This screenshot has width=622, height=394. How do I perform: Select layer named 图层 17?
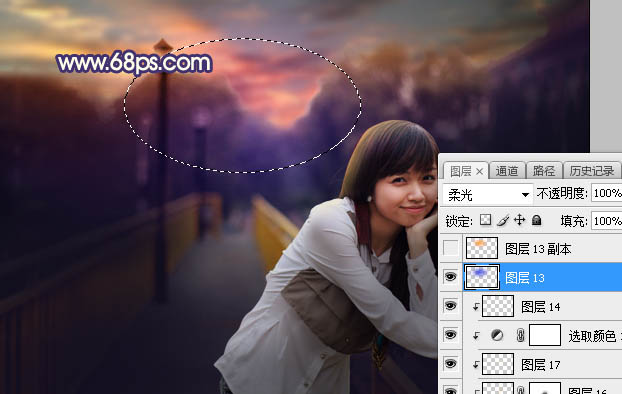pos(540,365)
